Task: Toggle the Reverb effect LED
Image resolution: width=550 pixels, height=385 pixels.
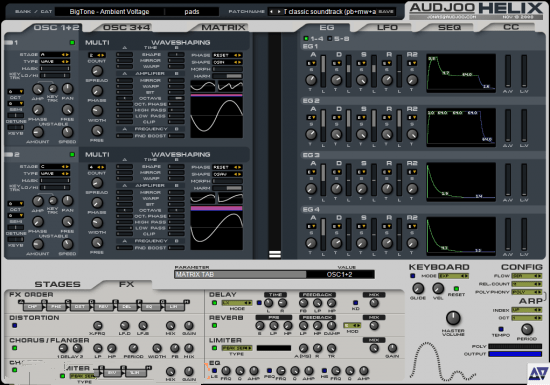Action: 214,325
